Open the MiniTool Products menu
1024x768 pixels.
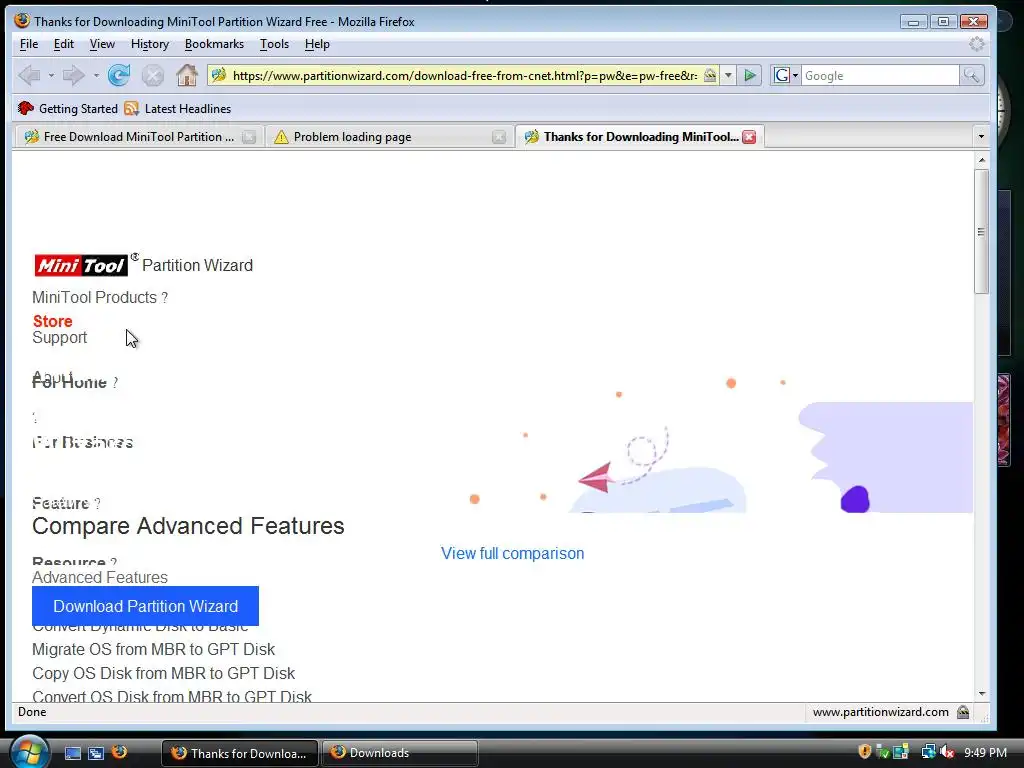[100, 297]
